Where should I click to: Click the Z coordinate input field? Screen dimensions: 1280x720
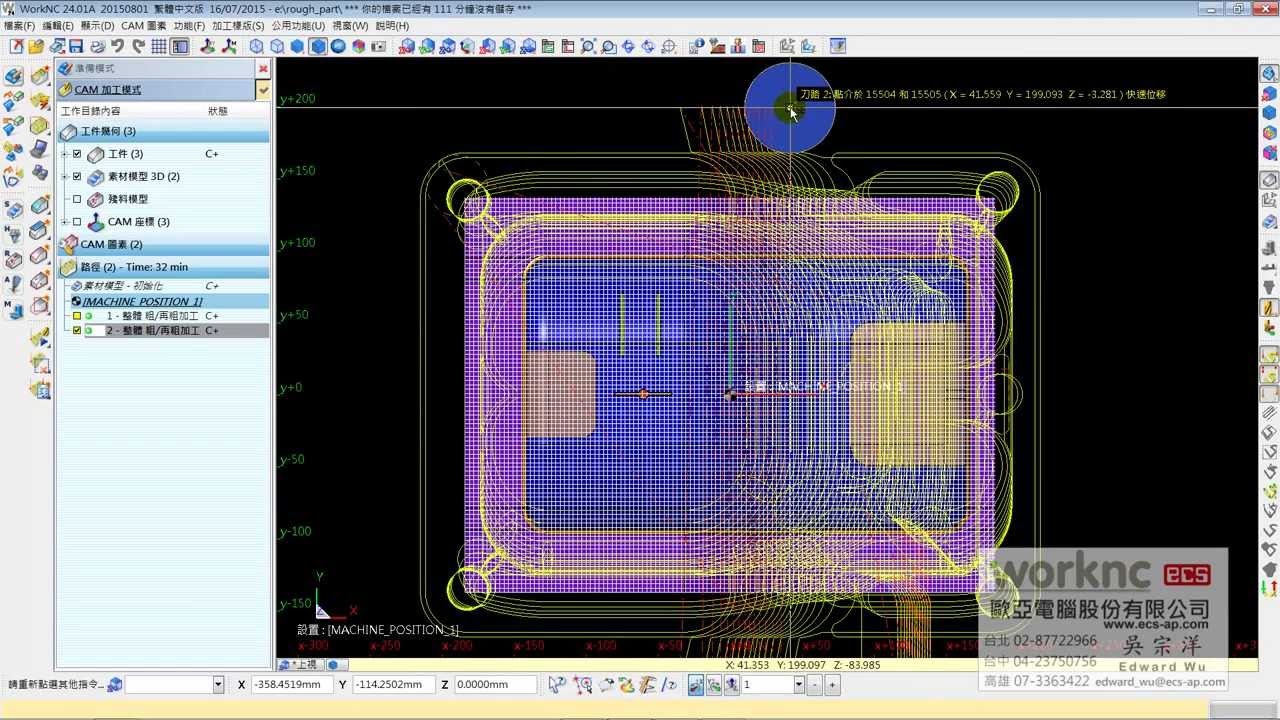click(496, 684)
